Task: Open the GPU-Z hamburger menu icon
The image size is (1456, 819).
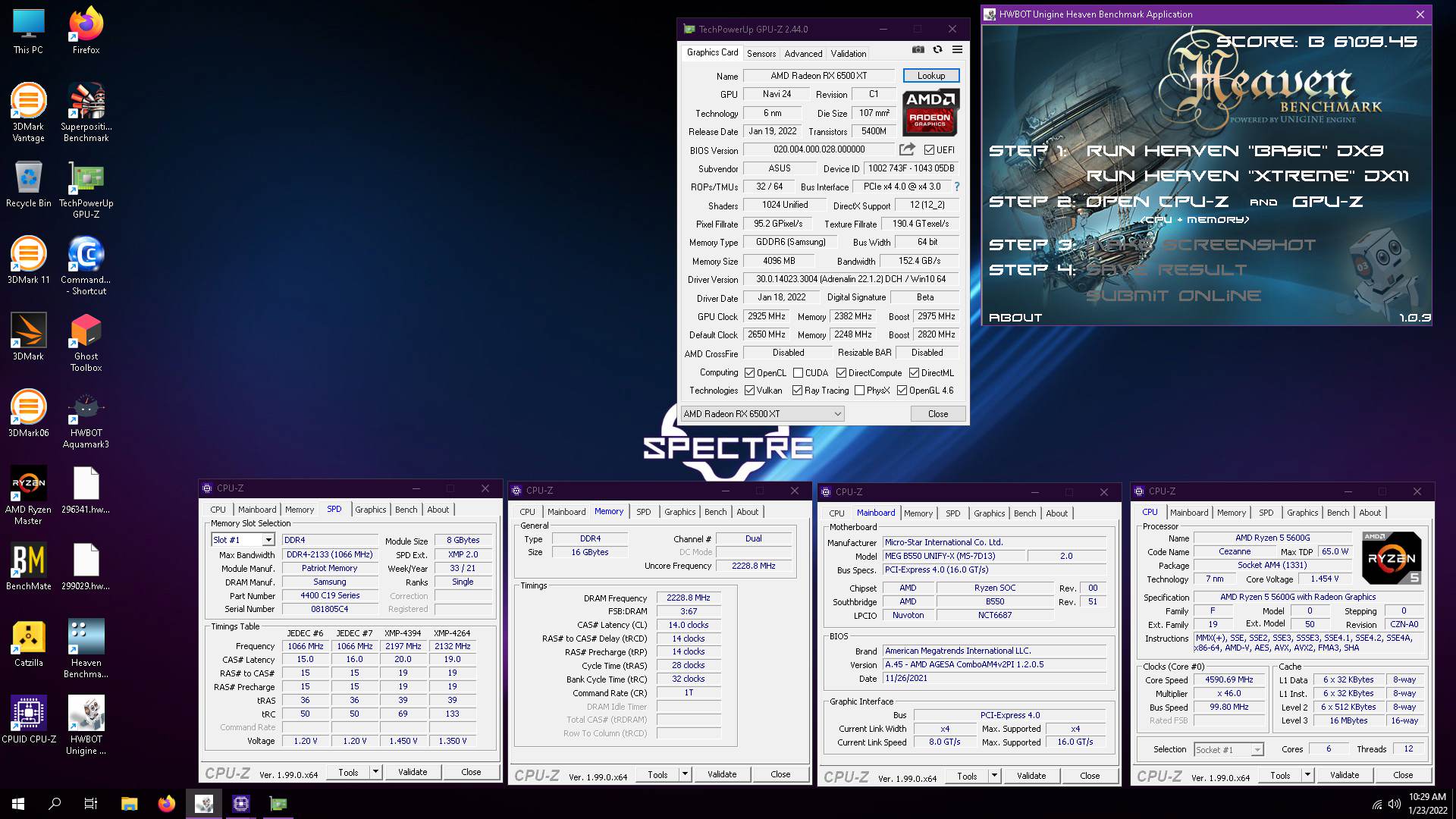Action: coord(957,50)
